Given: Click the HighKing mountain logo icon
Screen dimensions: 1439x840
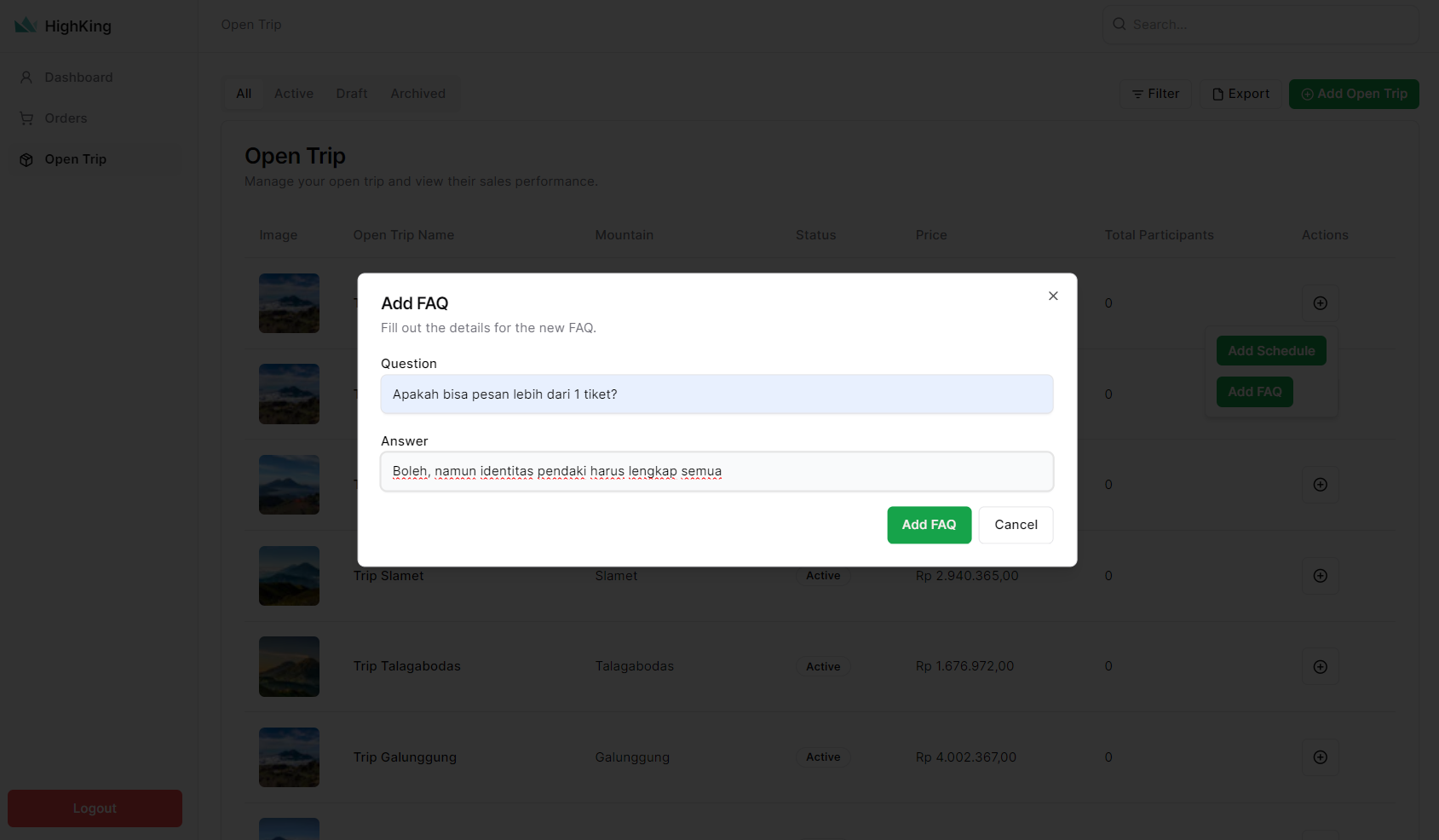Looking at the screenshot, I should click(x=26, y=26).
